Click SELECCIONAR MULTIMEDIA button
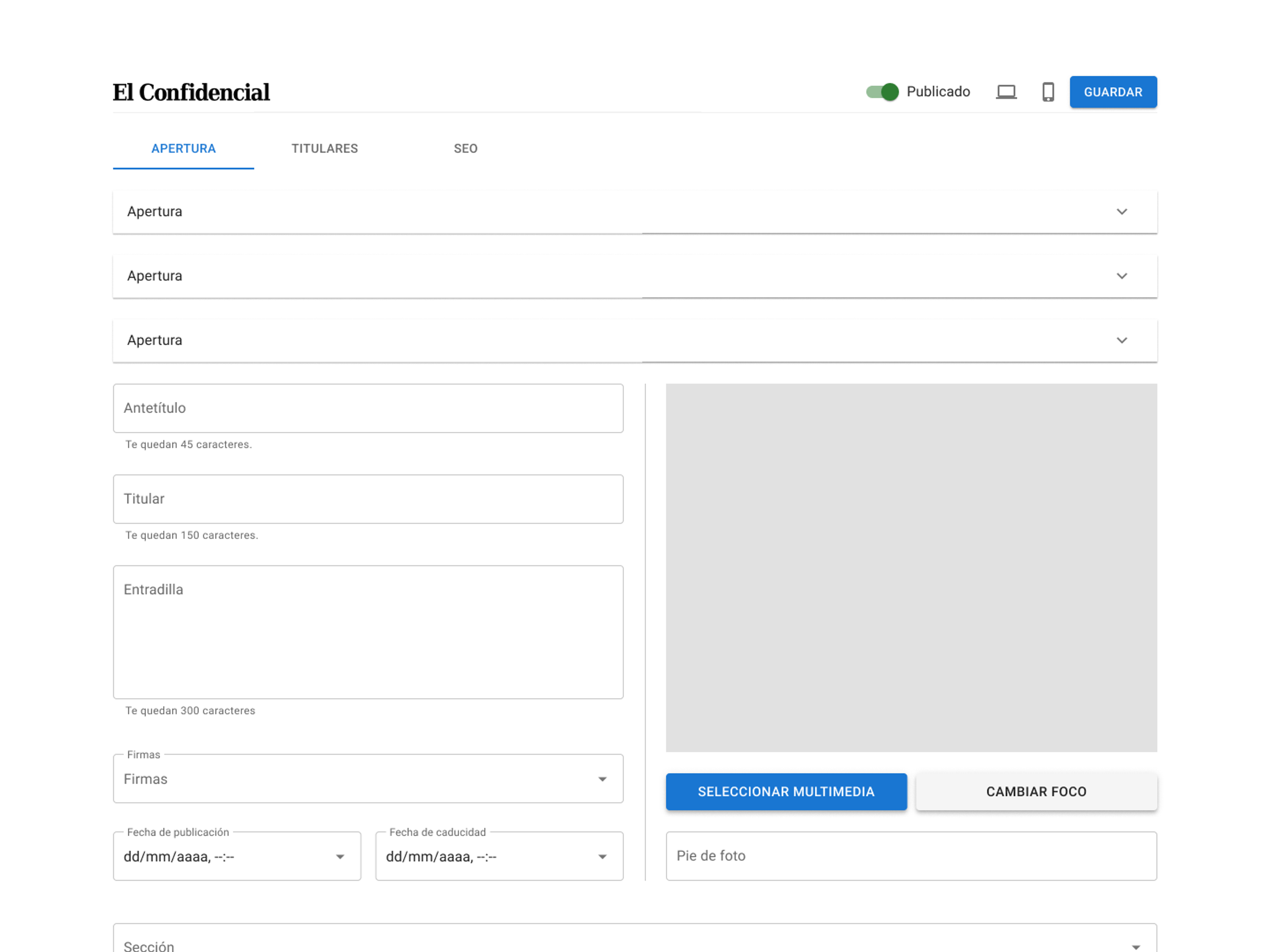The width and height of the screenshot is (1270, 952). (786, 791)
